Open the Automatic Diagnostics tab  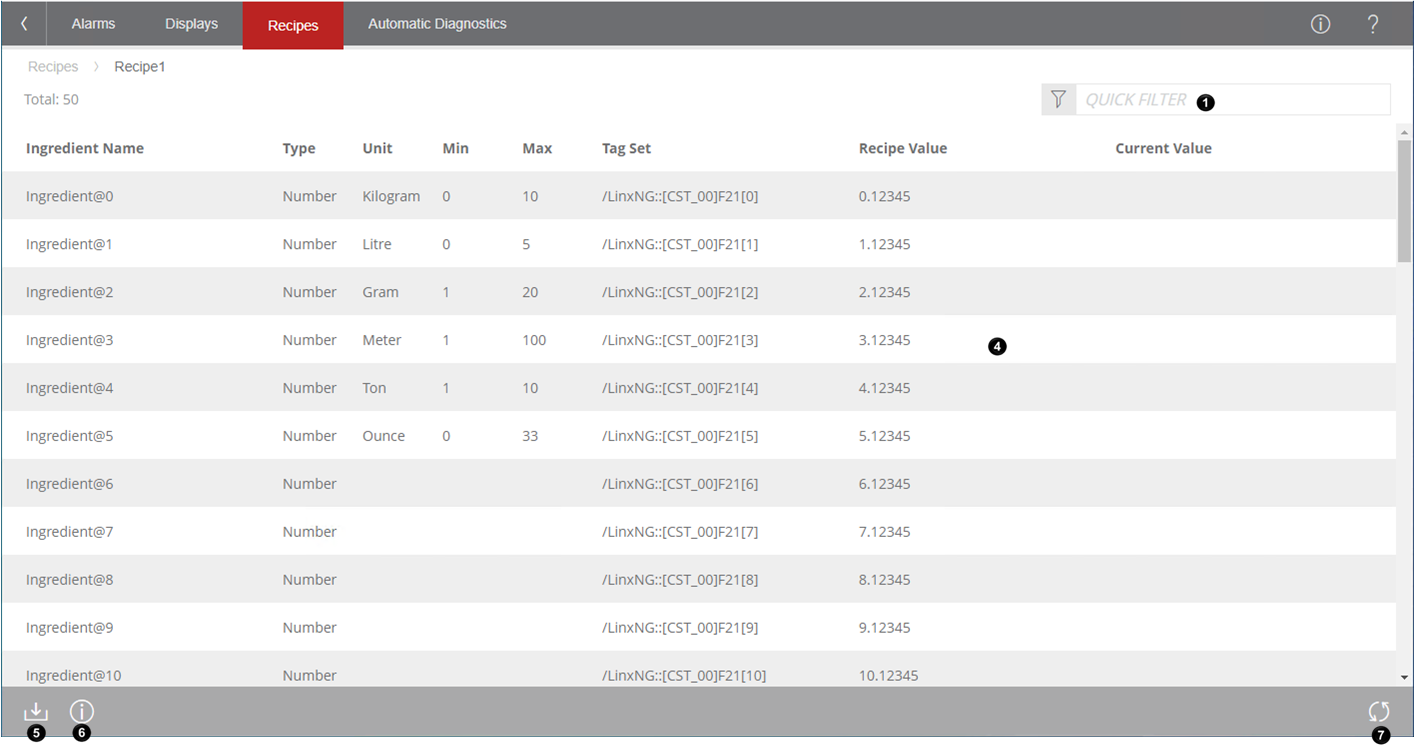(437, 24)
